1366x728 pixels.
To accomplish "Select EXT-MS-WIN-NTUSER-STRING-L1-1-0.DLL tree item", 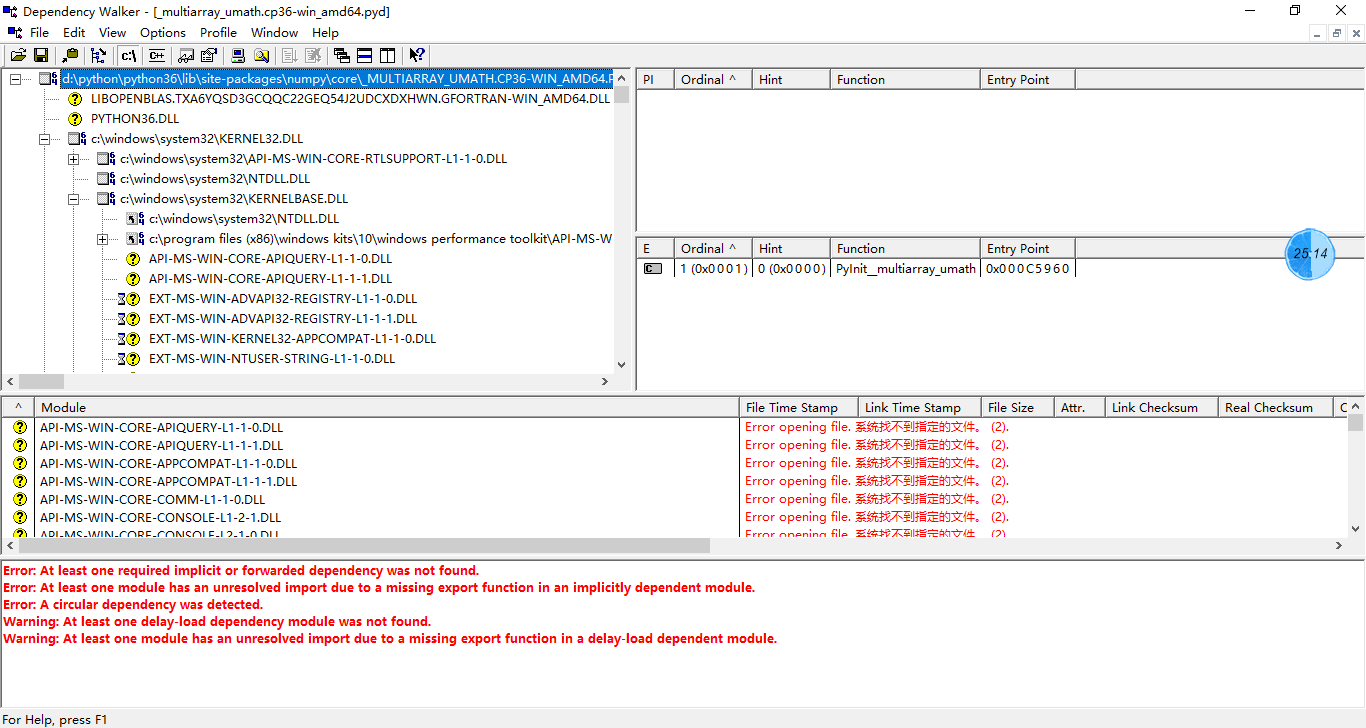I will point(272,359).
